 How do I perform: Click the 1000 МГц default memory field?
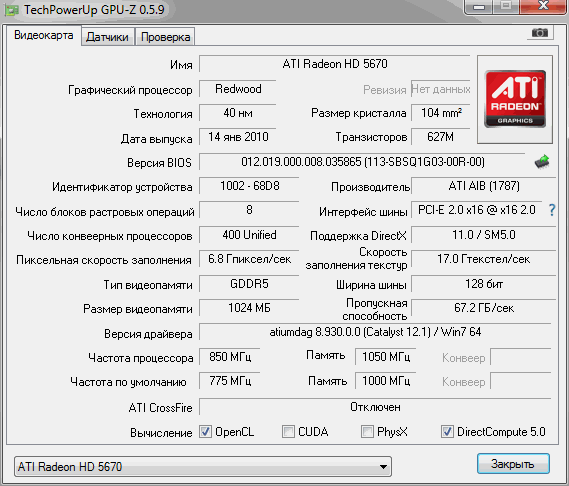point(386,381)
